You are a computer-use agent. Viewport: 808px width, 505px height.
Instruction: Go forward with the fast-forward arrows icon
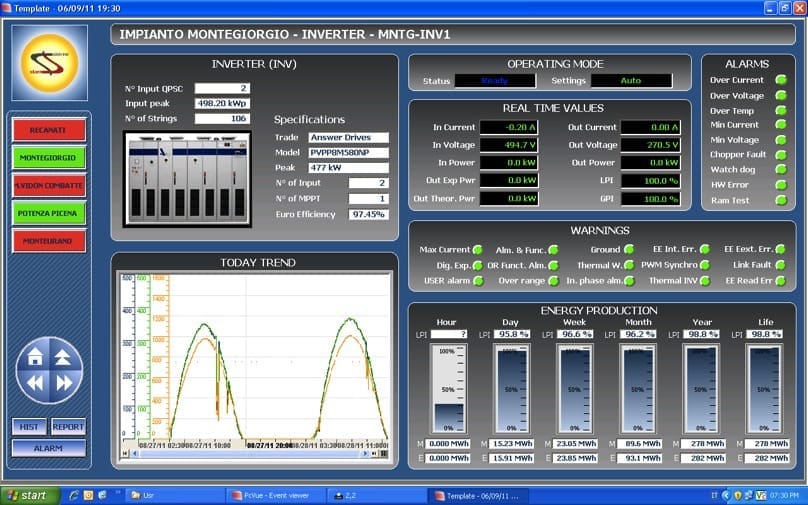(64, 382)
